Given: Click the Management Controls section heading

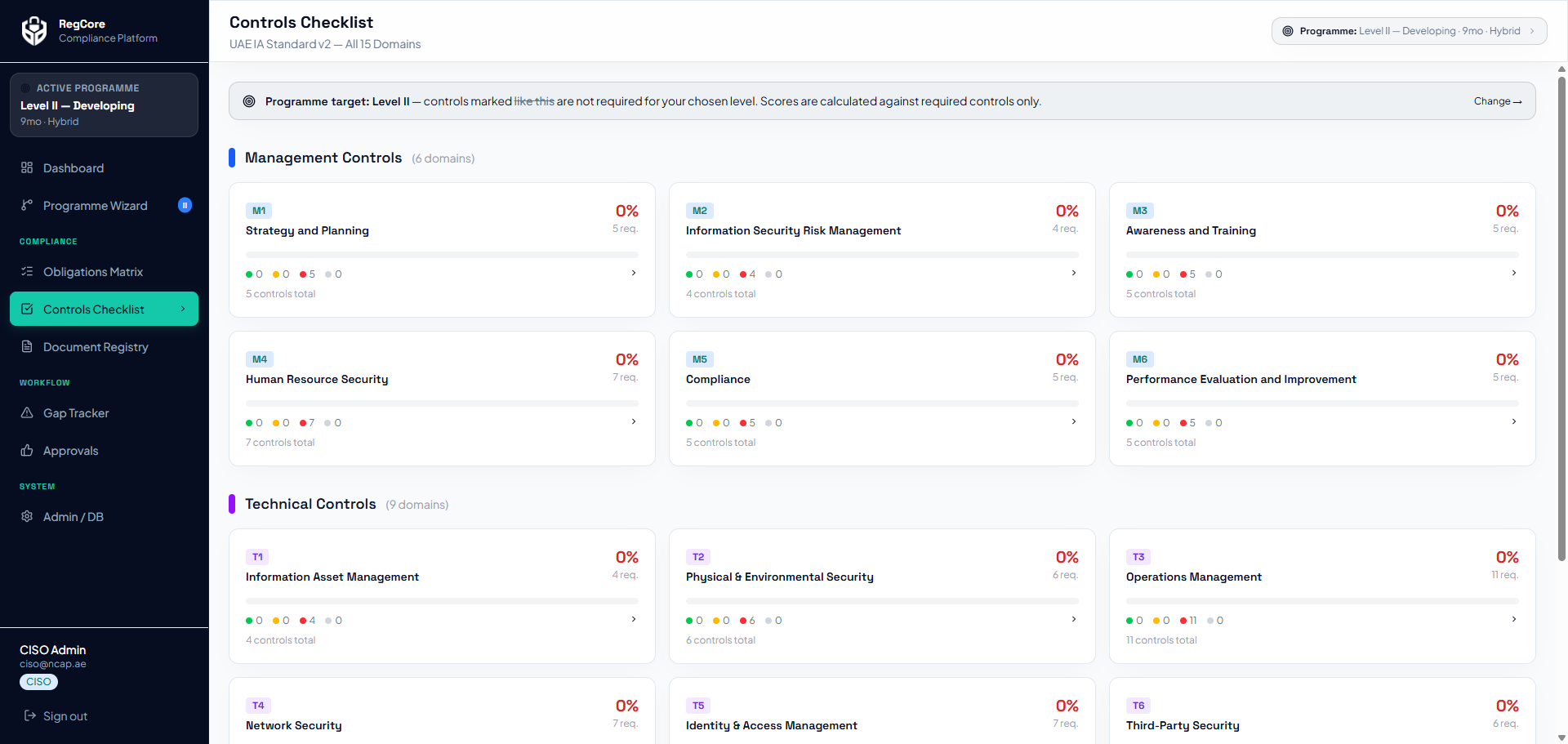Looking at the screenshot, I should [323, 158].
